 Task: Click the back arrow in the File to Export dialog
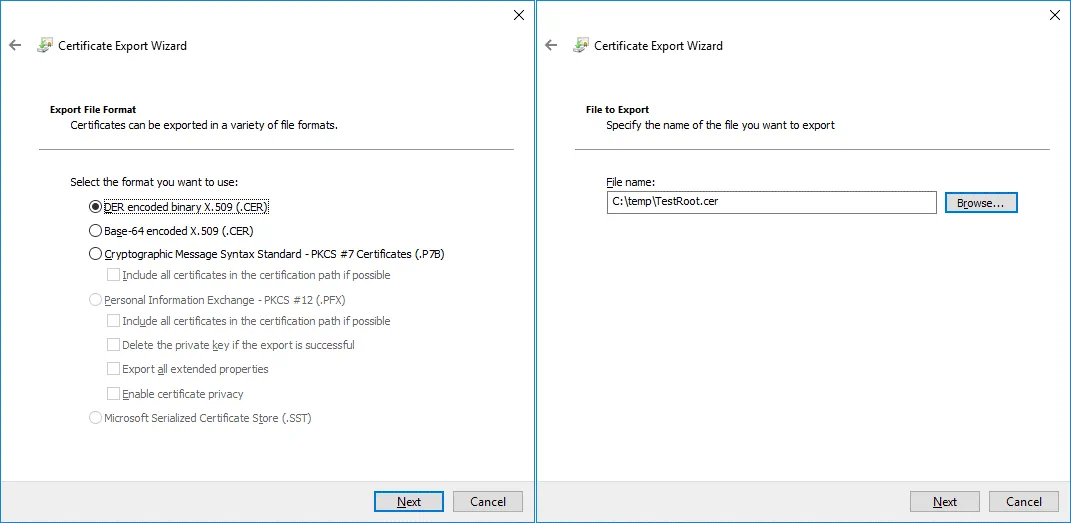click(551, 46)
